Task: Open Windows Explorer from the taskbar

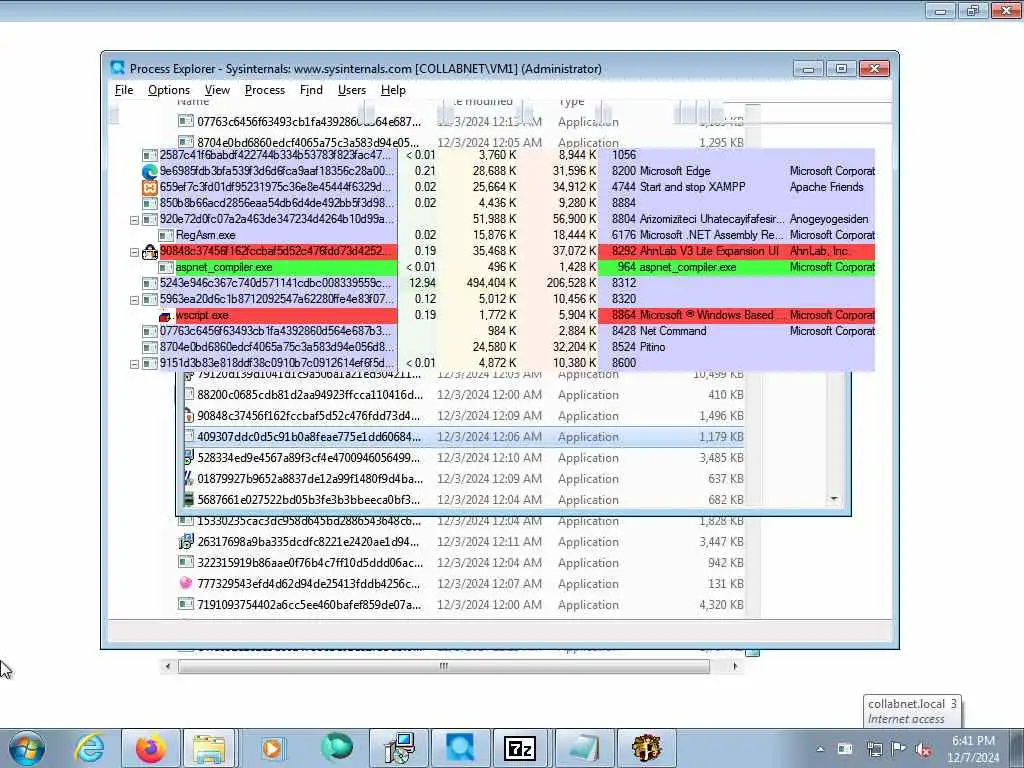Action: point(209,748)
